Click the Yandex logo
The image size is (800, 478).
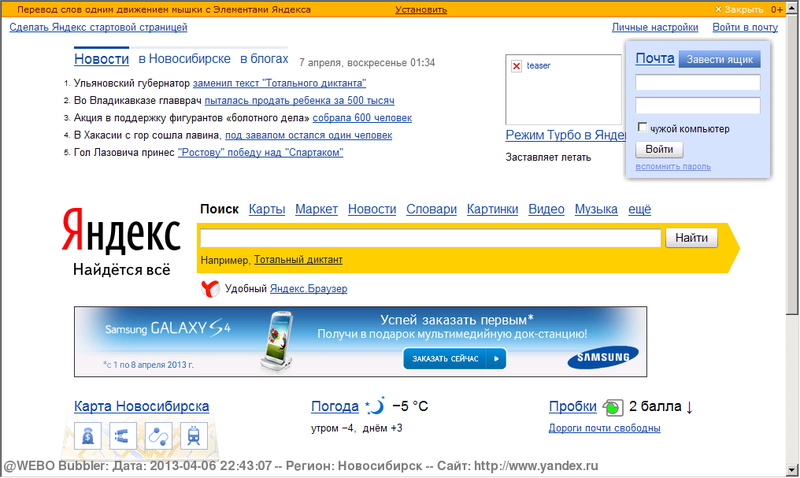click(121, 230)
